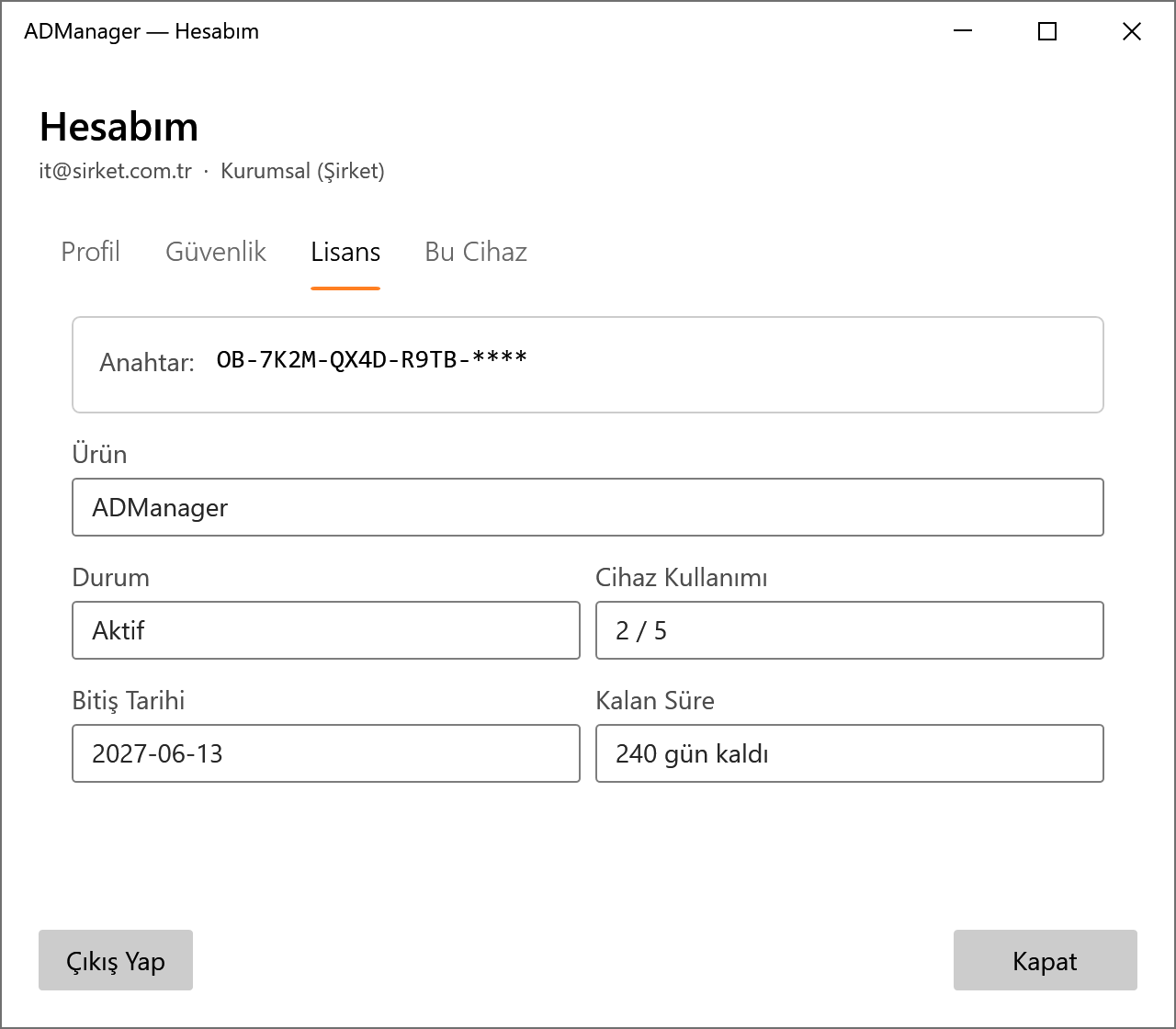Select the Lisans tab

[x=345, y=252]
